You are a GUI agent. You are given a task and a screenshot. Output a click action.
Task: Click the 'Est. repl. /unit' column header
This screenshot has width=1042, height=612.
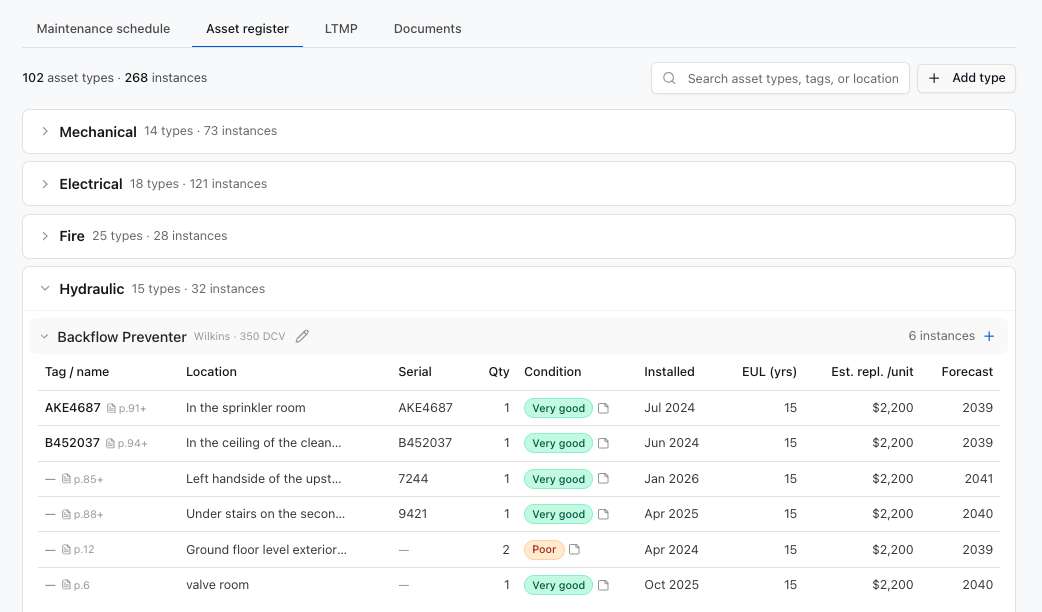(872, 371)
